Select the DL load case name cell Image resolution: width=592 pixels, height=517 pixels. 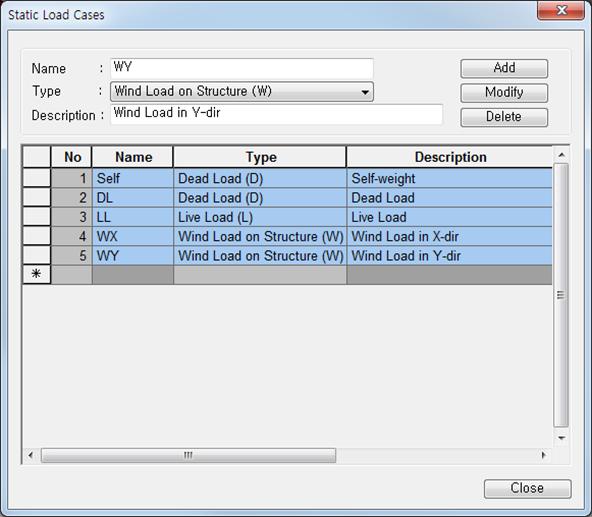click(133, 198)
